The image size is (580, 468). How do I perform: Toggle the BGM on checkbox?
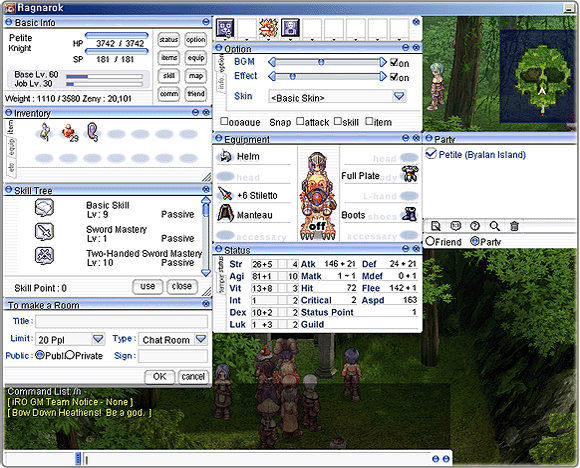[x=394, y=62]
